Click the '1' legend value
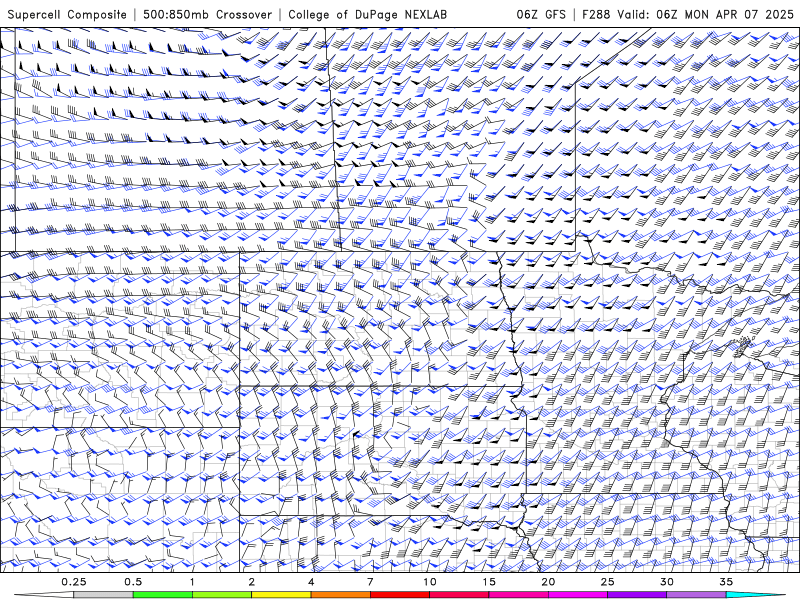This screenshot has width=800, height=600. point(192,582)
